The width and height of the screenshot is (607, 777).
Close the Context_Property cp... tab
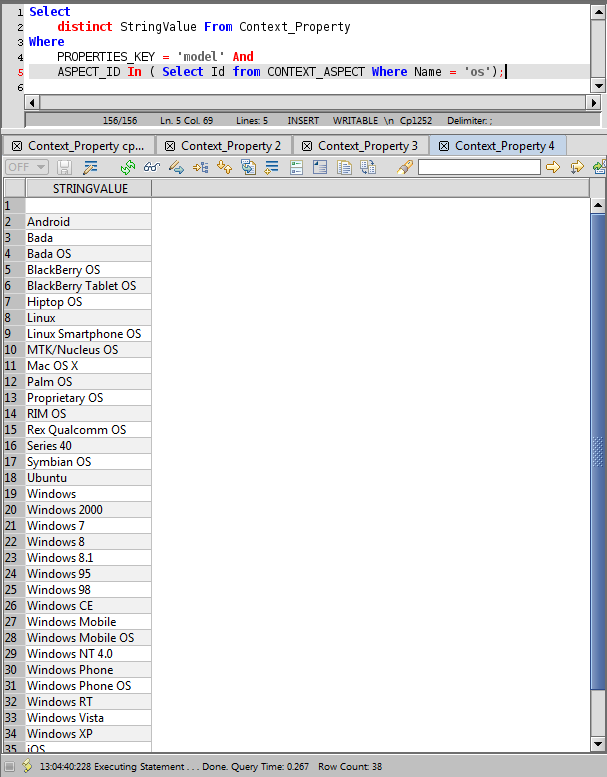click(17, 146)
